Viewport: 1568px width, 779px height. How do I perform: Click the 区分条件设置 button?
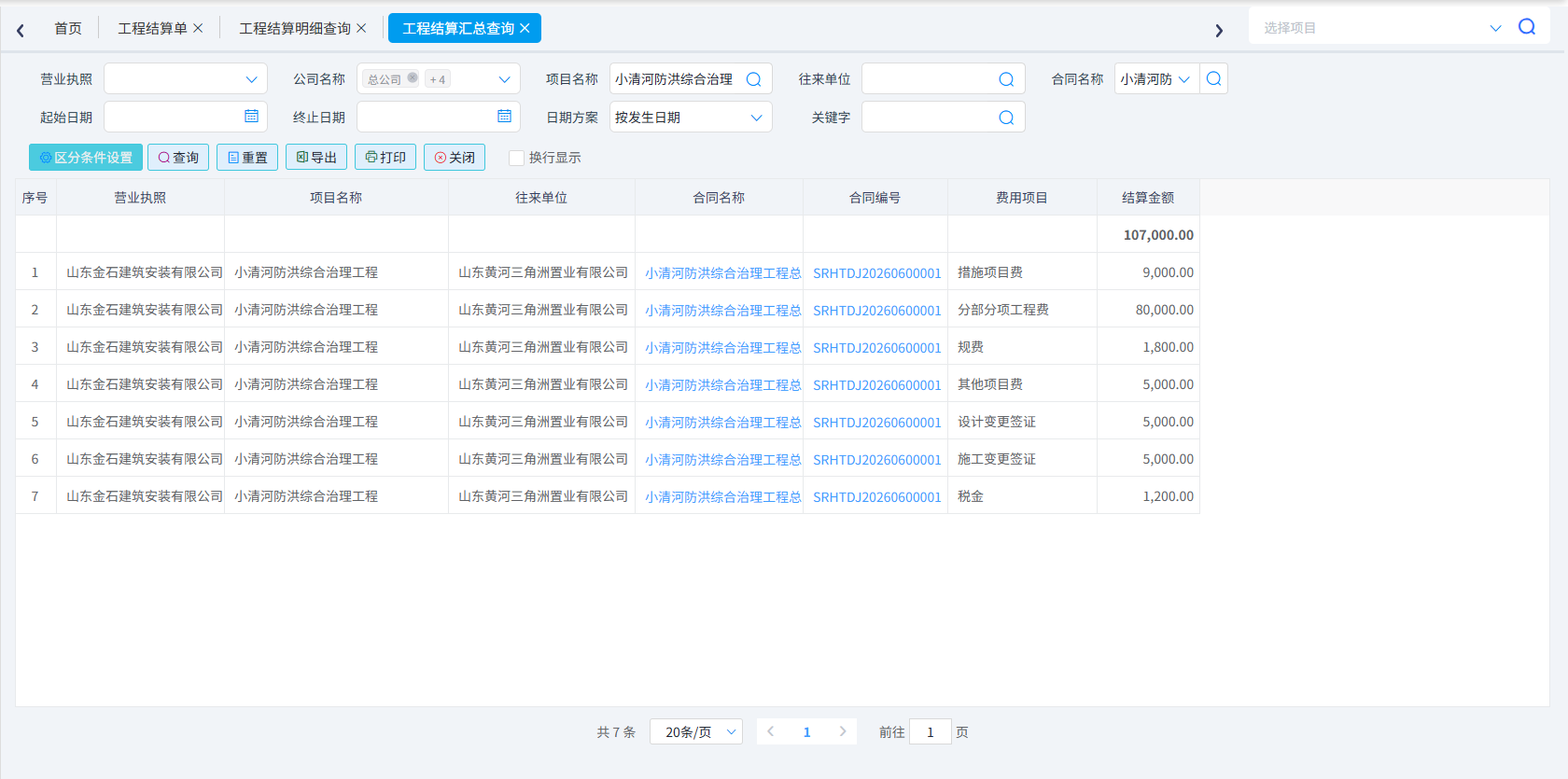[86, 158]
